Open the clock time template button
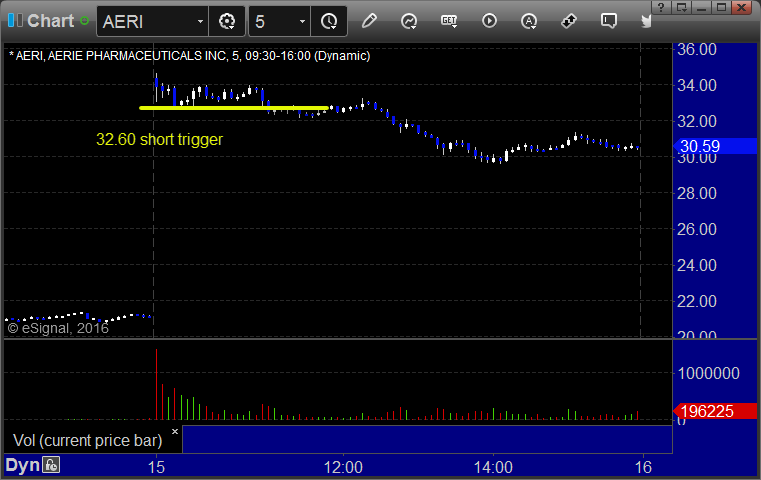Image resolution: width=761 pixels, height=480 pixels. pos(329,21)
